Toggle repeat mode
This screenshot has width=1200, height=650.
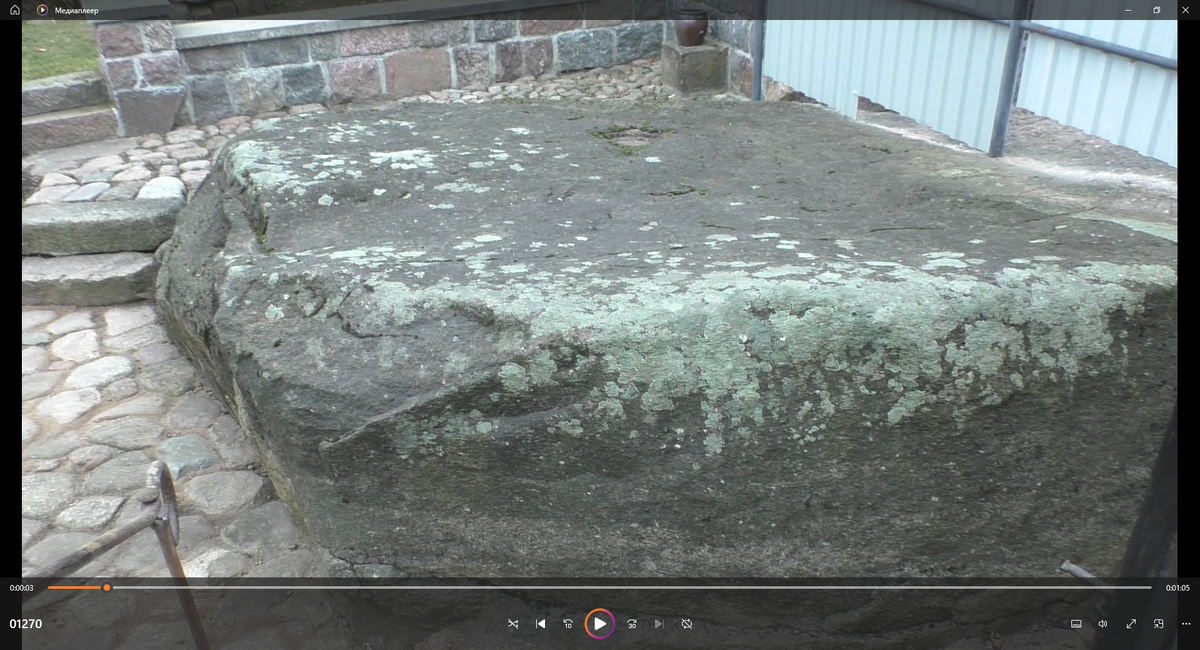click(687, 624)
